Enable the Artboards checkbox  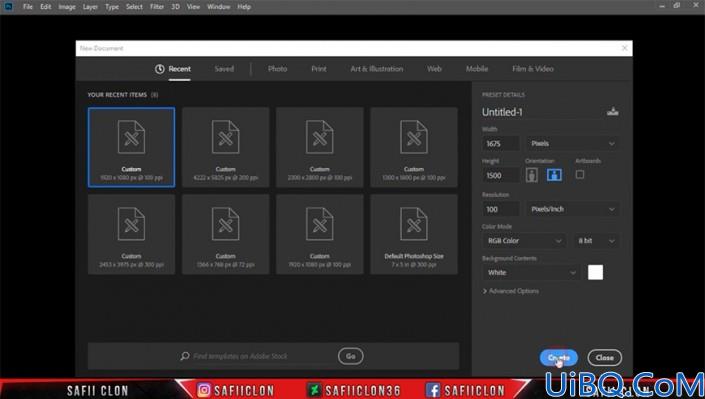click(580, 175)
